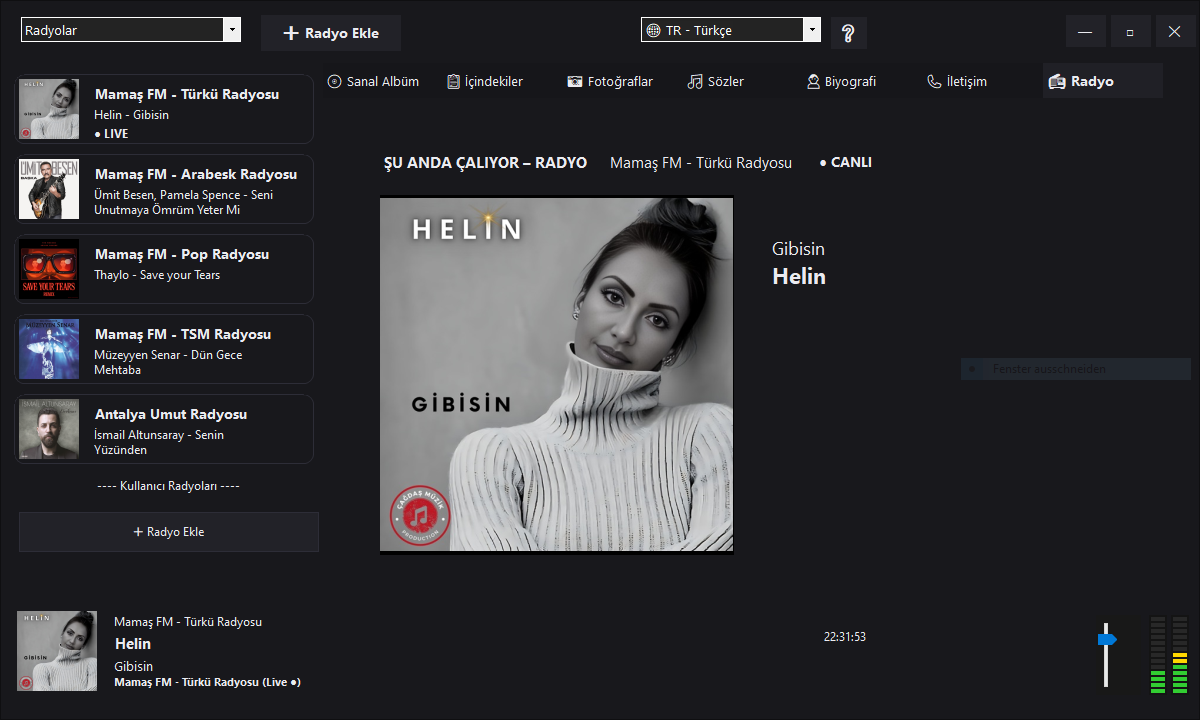This screenshot has height=720, width=1200.
Task: Open the Fotoğraflar camera tab
Action: 609,82
